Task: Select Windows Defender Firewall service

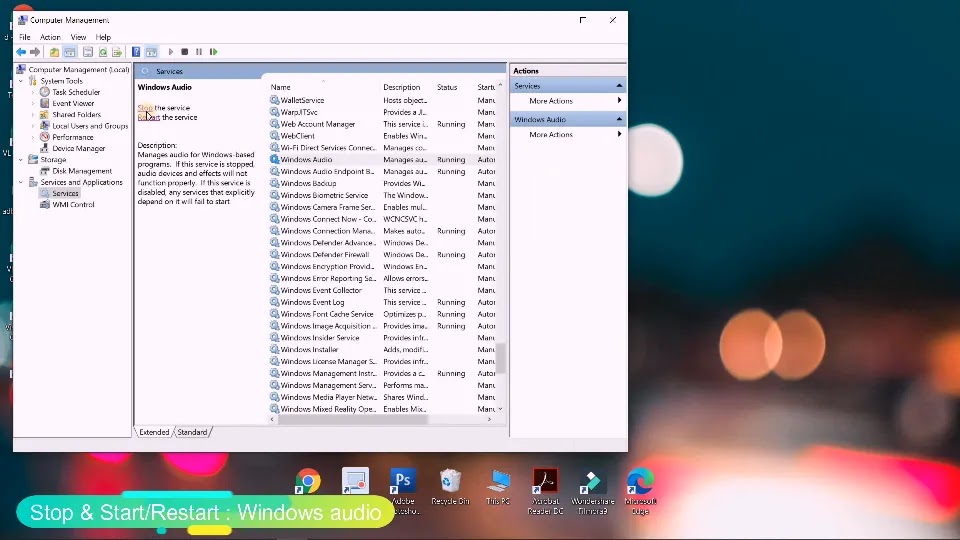Action: click(383, 255)
